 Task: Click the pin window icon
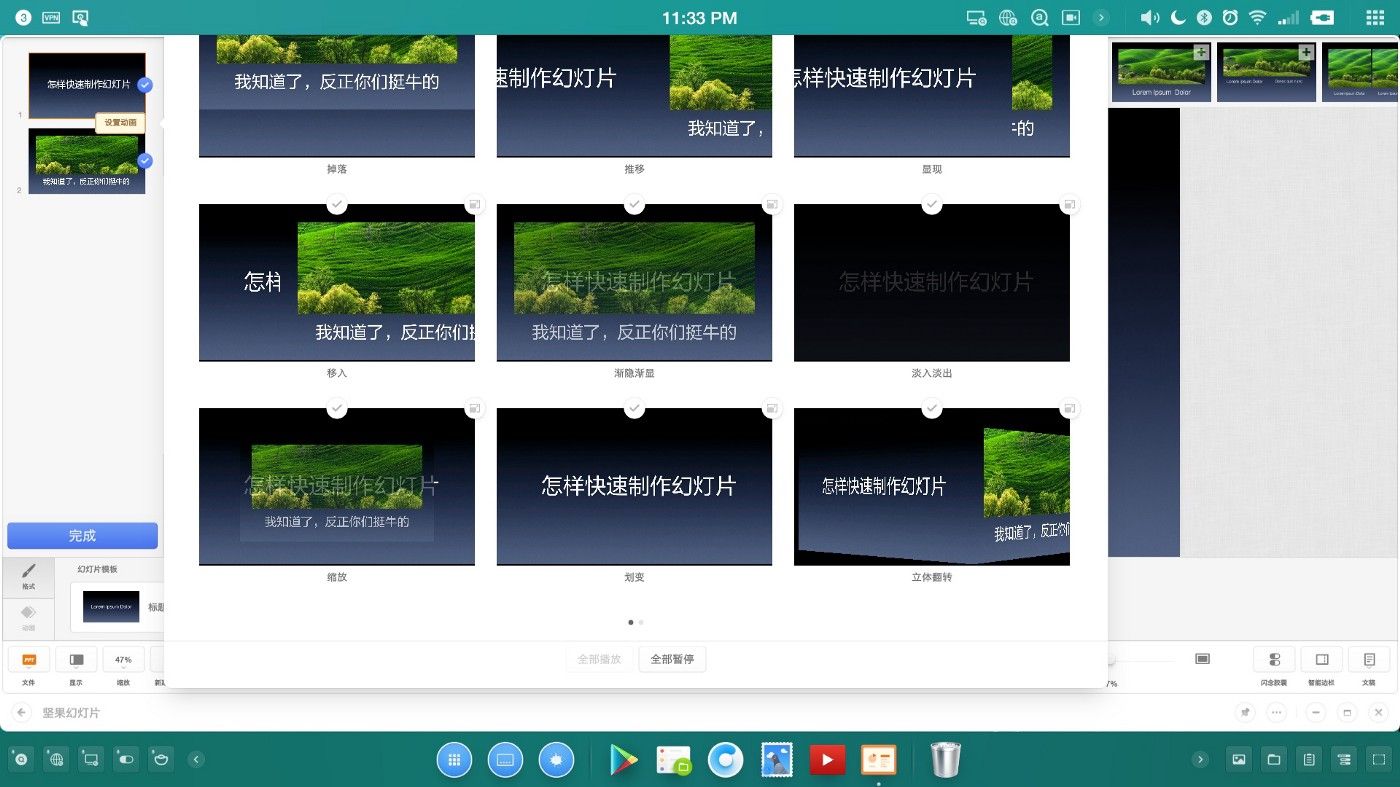pos(1245,713)
